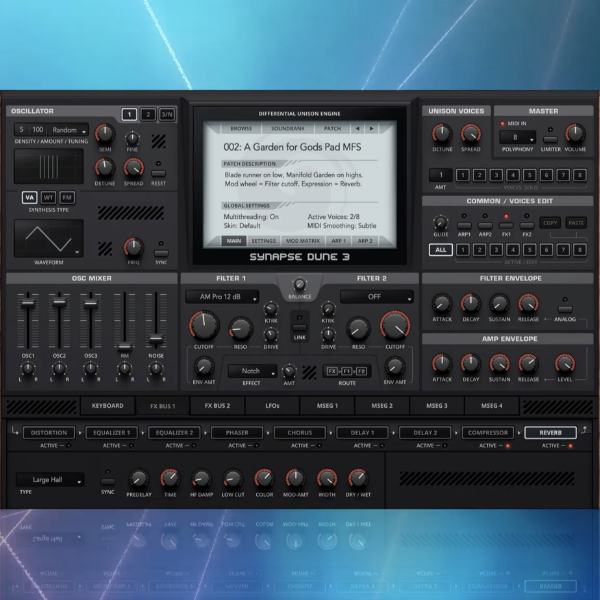600x600 pixels.
Task: Click the OSC1 mixer fader
Action: (x=28, y=303)
